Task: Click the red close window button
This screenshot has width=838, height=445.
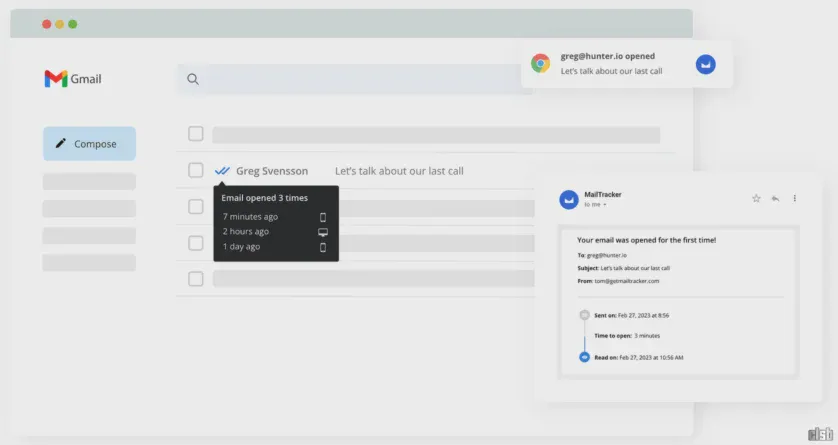Action: (46, 24)
